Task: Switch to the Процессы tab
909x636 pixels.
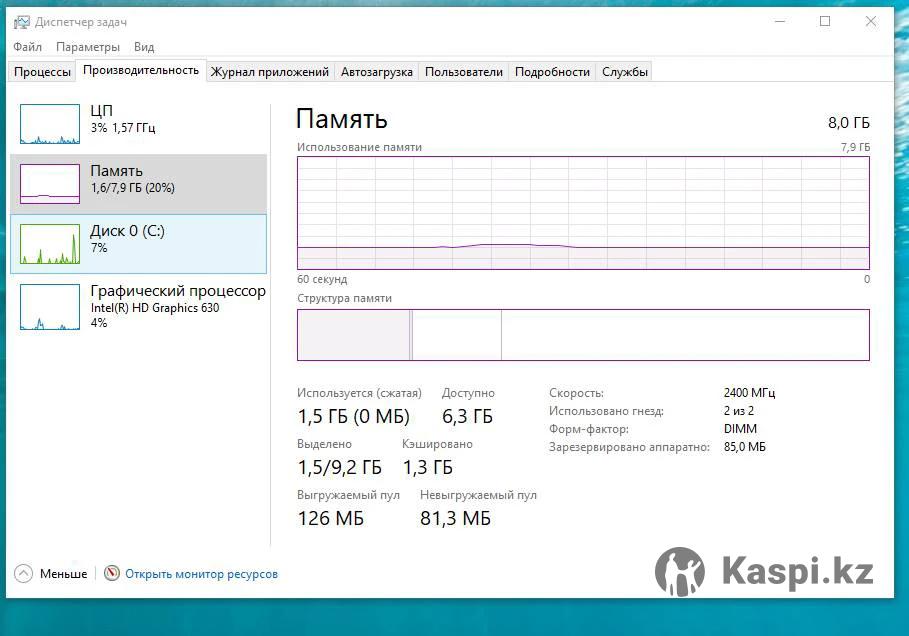Action: coord(42,72)
